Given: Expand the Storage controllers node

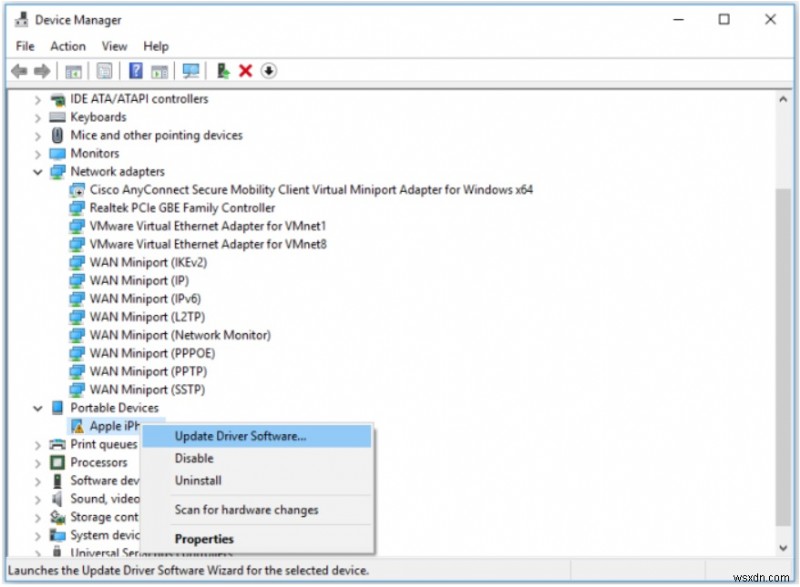Looking at the screenshot, I should 37,518.
